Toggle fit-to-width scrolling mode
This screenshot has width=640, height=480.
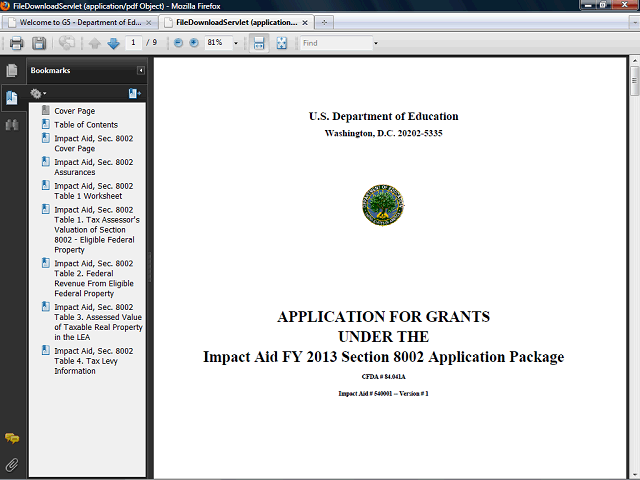click(x=258, y=43)
